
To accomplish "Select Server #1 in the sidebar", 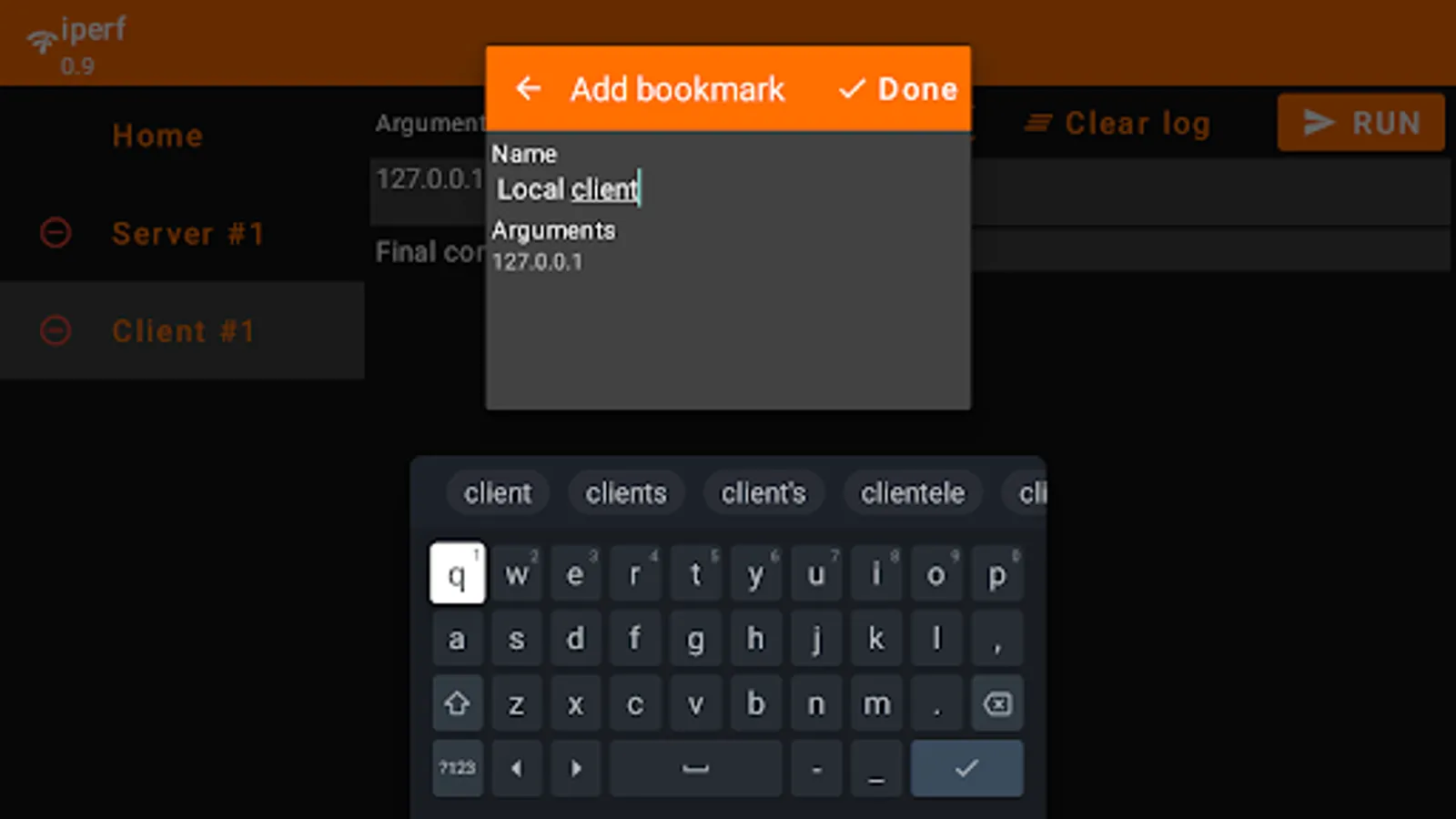I will (x=188, y=234).
